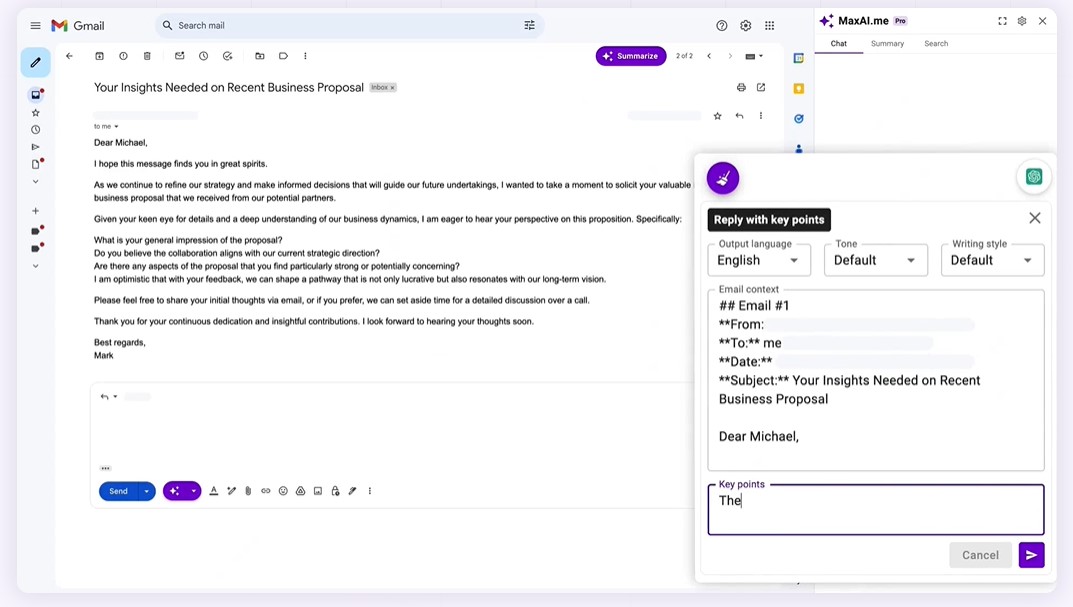This screenshot has height=607, width=1073.
Task: Snooze the email using the clock icon
Action: [203, 56]
